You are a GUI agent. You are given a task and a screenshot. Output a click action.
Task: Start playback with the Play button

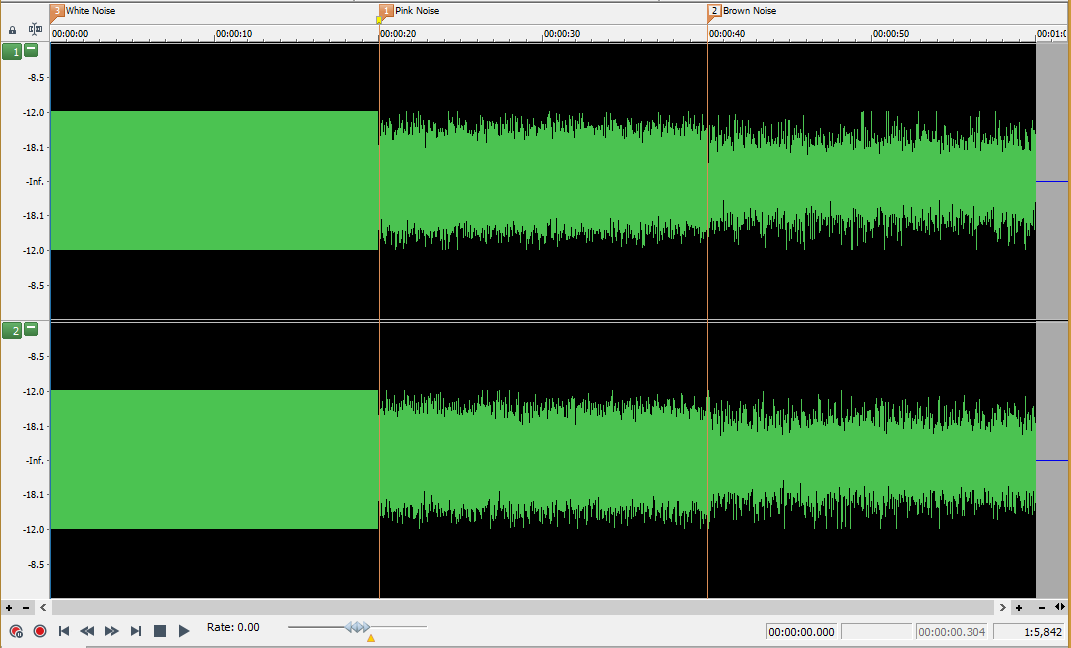184,631
